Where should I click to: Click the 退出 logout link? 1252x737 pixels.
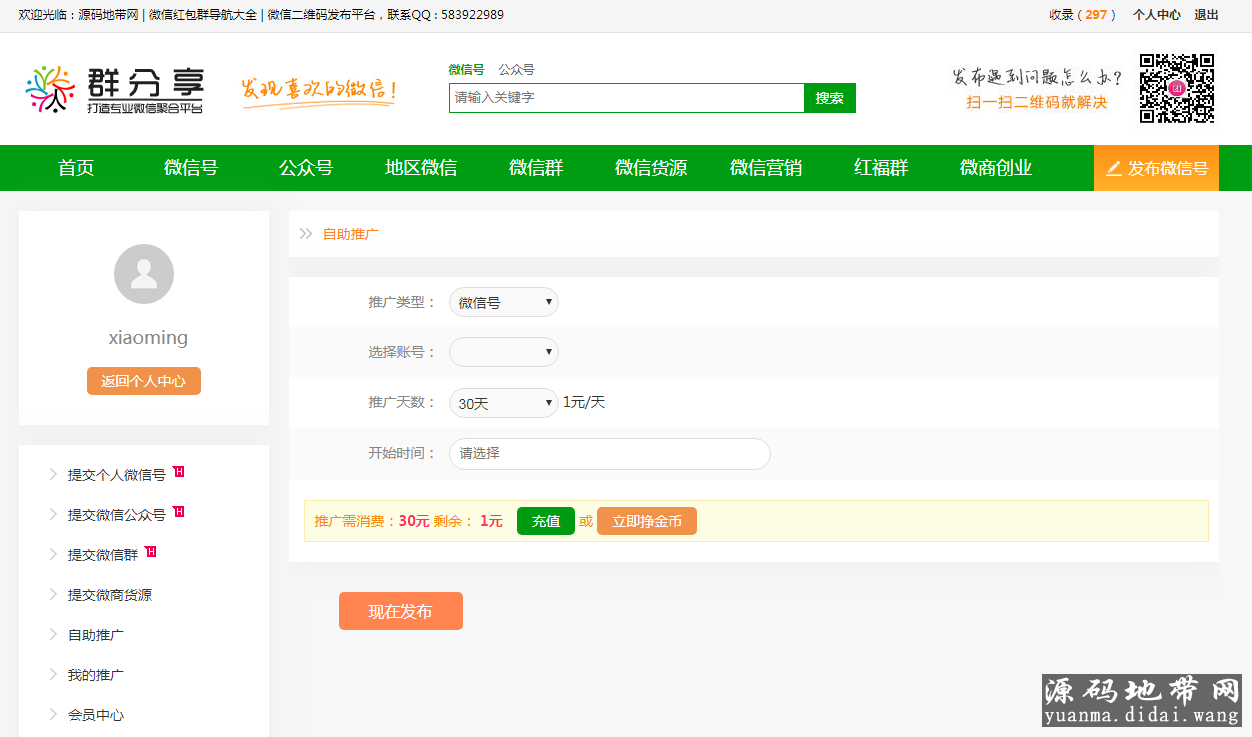coord(1206,15)
